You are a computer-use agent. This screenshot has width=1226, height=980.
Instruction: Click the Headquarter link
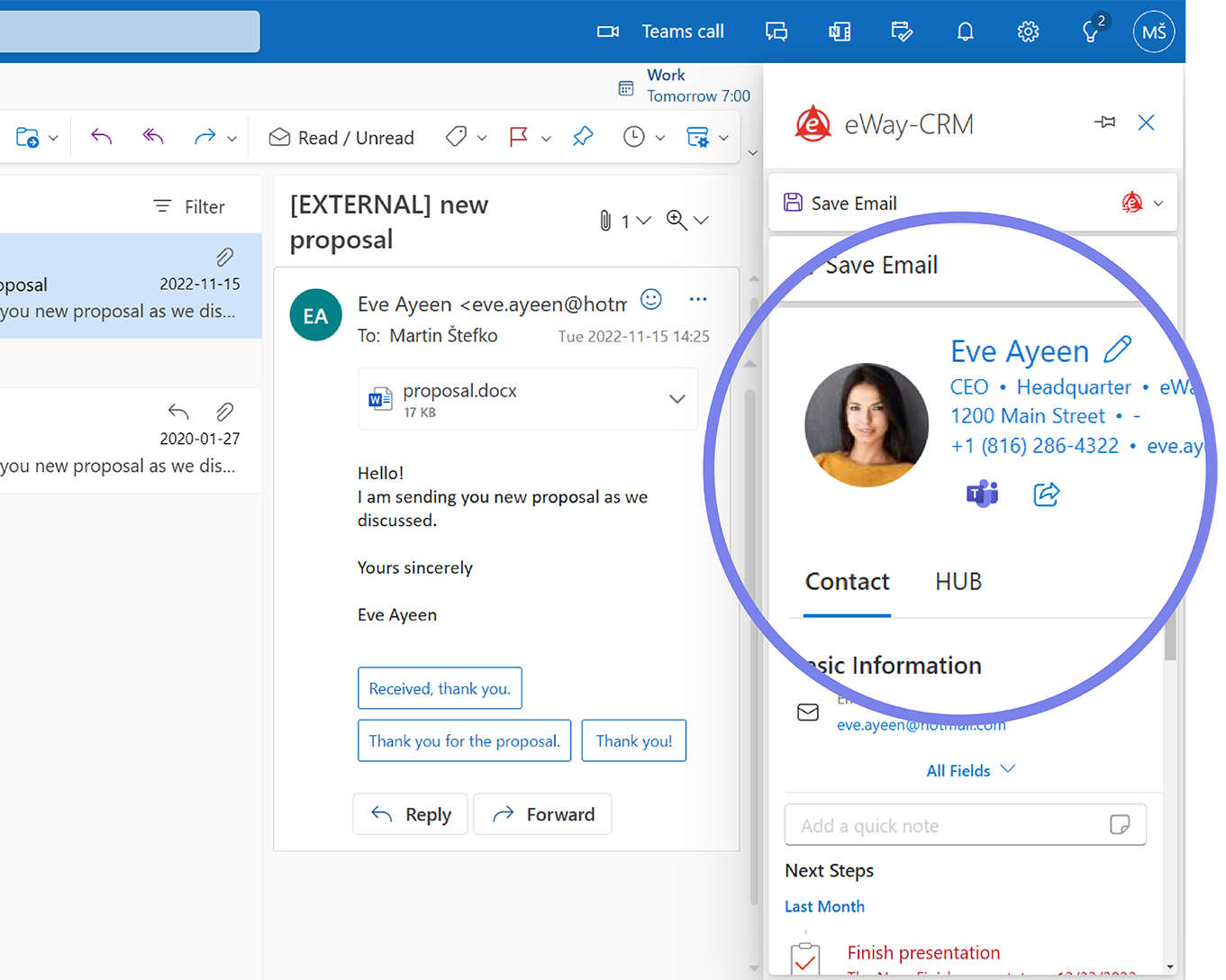coord(1074,387)
